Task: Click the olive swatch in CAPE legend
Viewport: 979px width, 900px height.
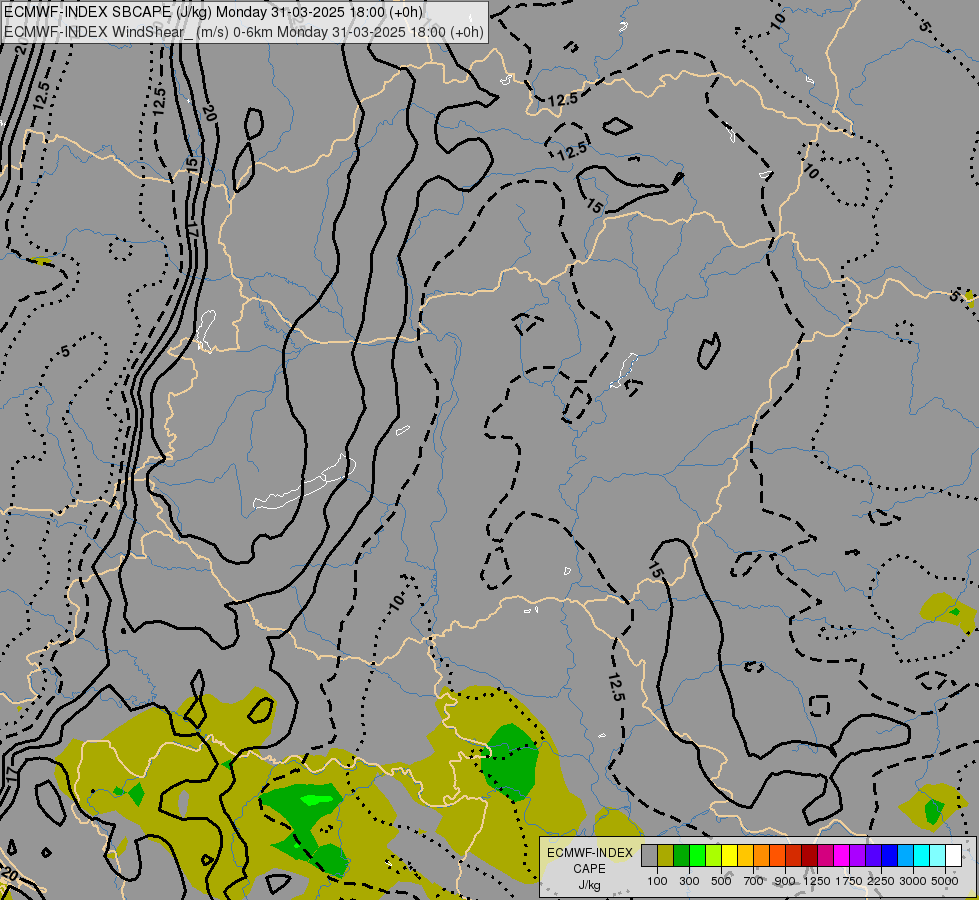Action: pyautogui.click(x=666, y=855)
